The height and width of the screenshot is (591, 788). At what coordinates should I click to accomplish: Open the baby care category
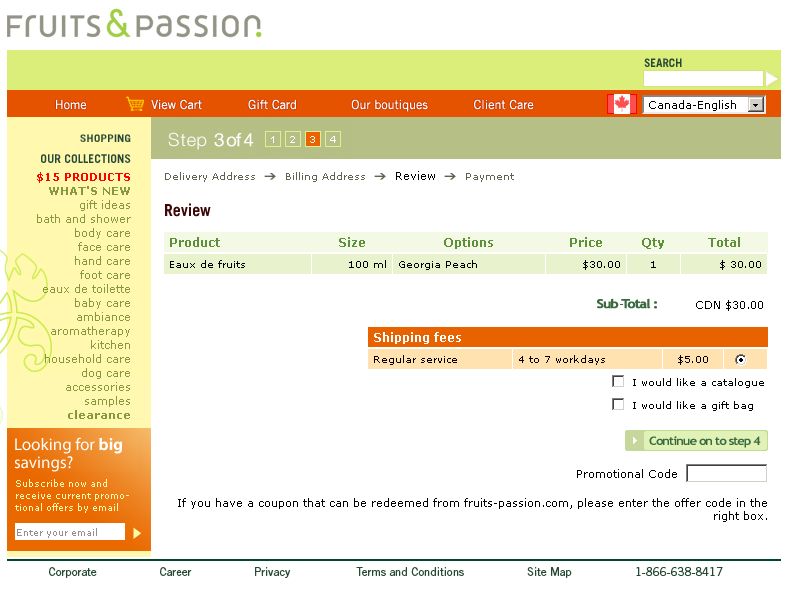pyautogui.click(x=102, y=303)
